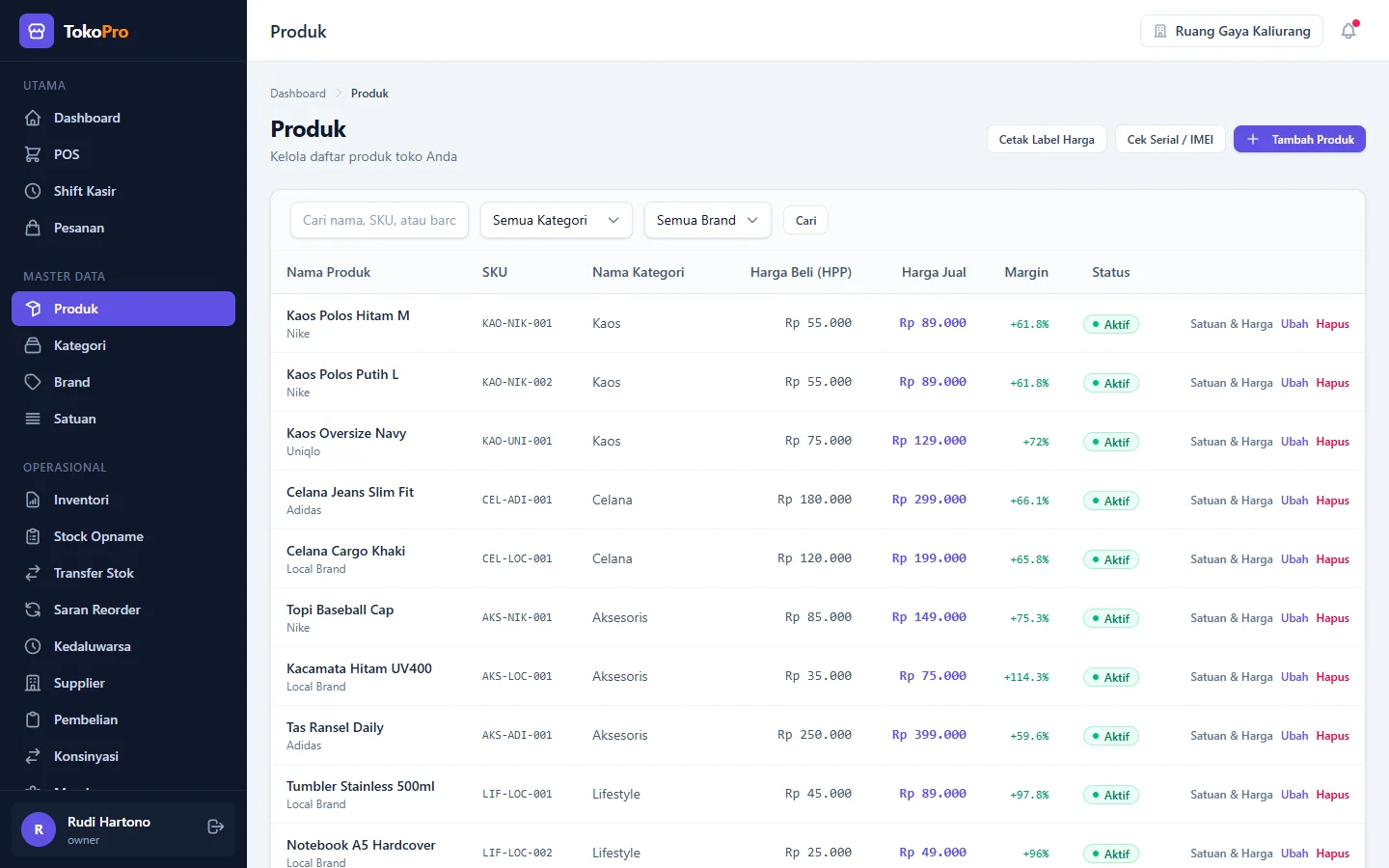
Task: Open Dashboard via its home icon
Action: point(33,118)
